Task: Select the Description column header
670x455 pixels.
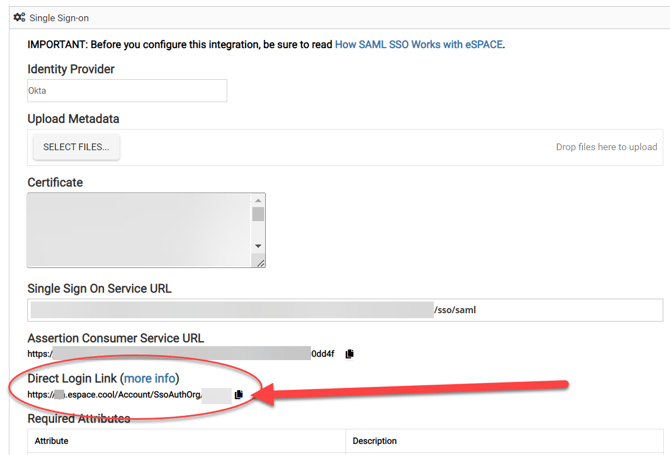Action: point(374,441)
